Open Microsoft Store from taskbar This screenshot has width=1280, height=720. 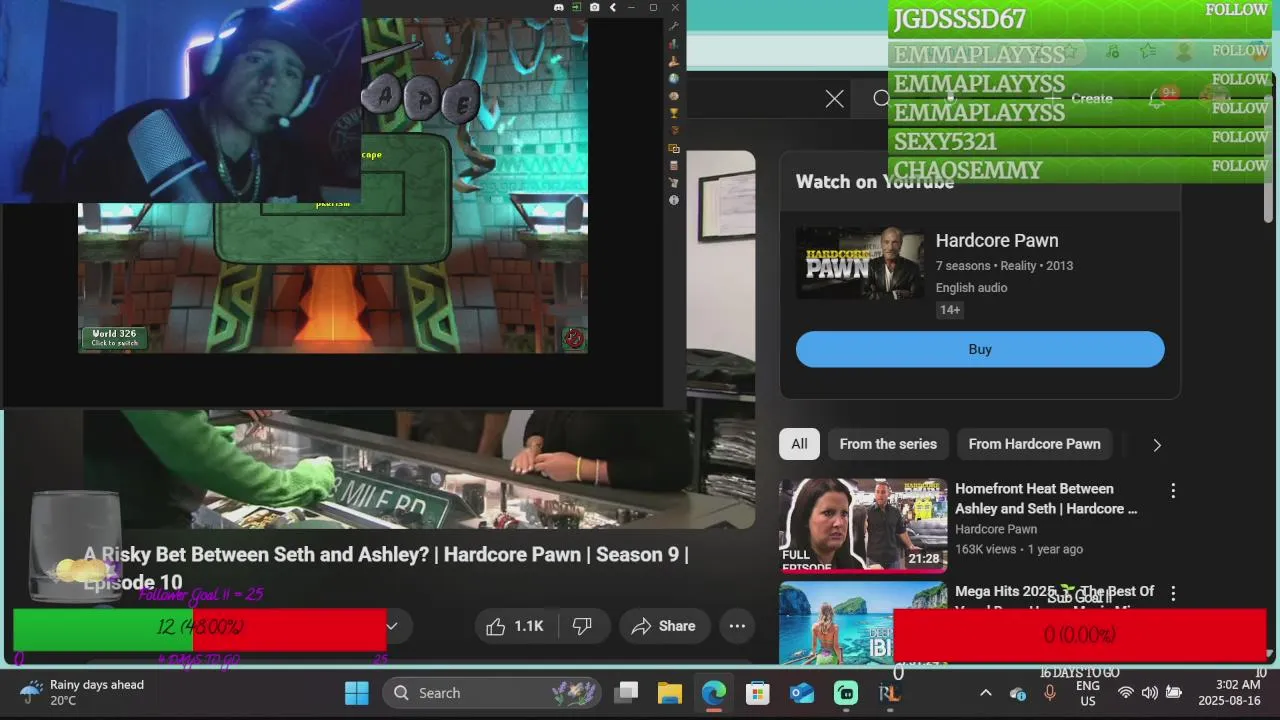coord(758,693)
